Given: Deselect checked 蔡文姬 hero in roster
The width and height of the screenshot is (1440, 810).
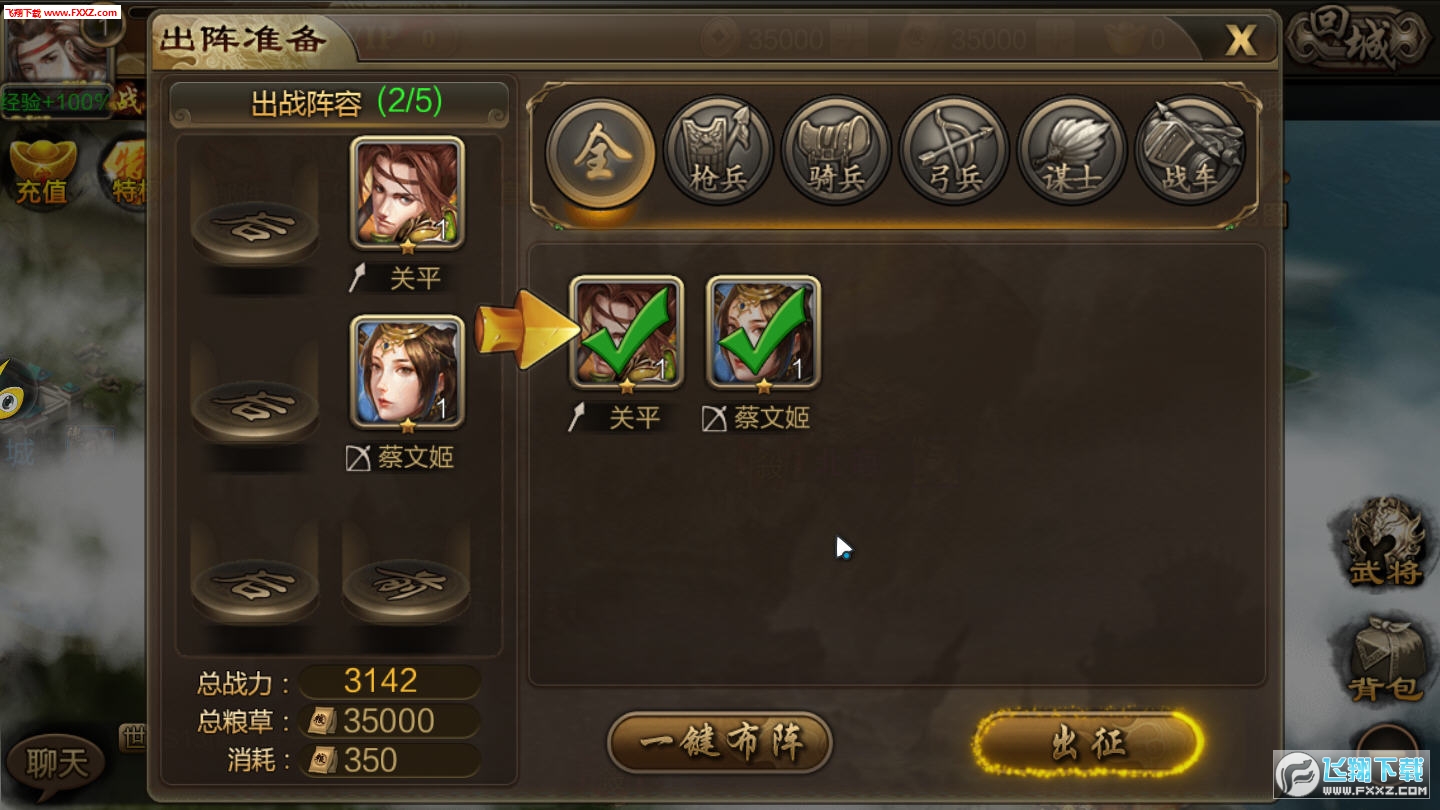Looking at the screenshot, I should (764, 333).
